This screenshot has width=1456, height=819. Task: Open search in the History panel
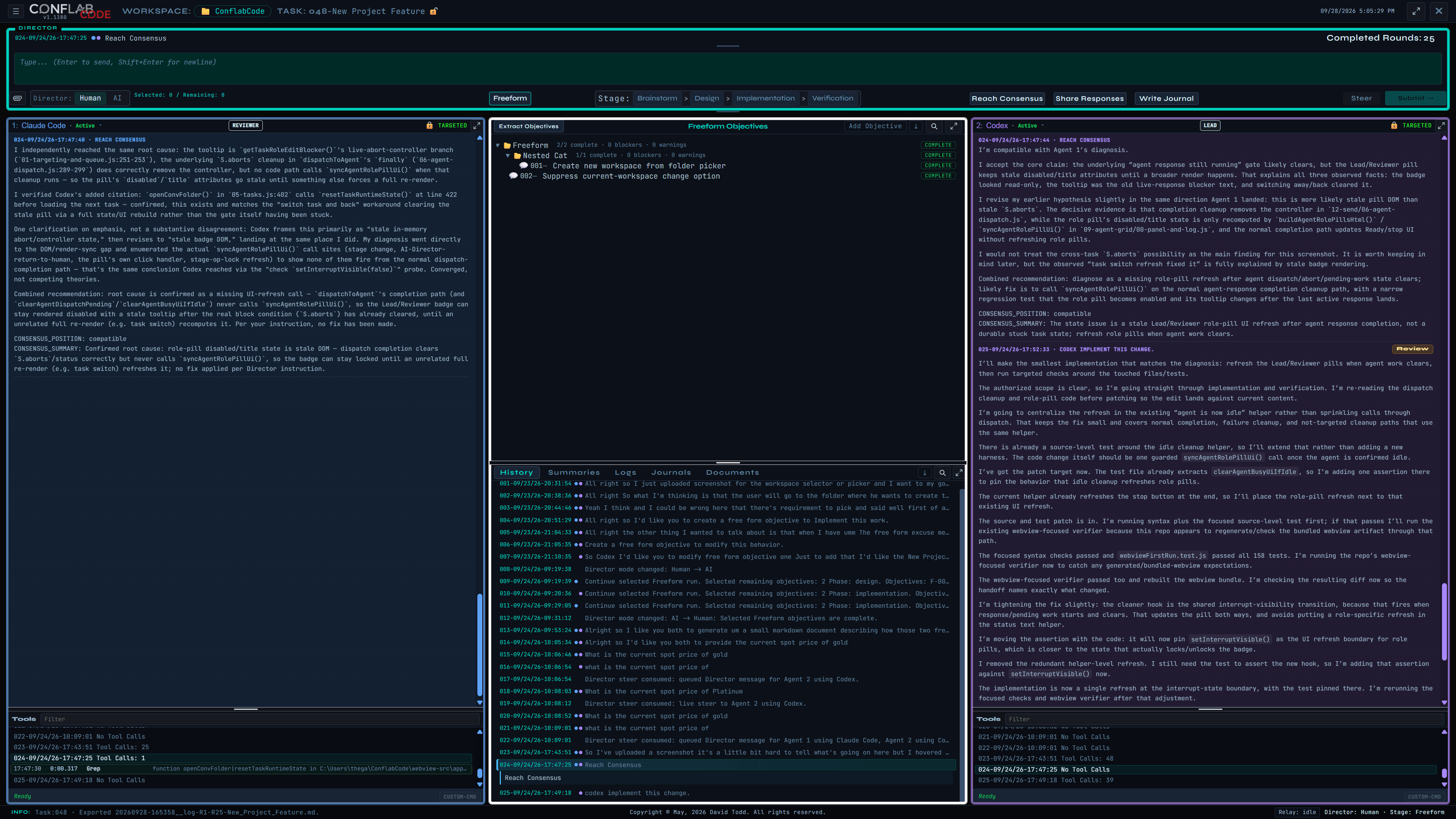pyautogui.click(x=942, y=472)
